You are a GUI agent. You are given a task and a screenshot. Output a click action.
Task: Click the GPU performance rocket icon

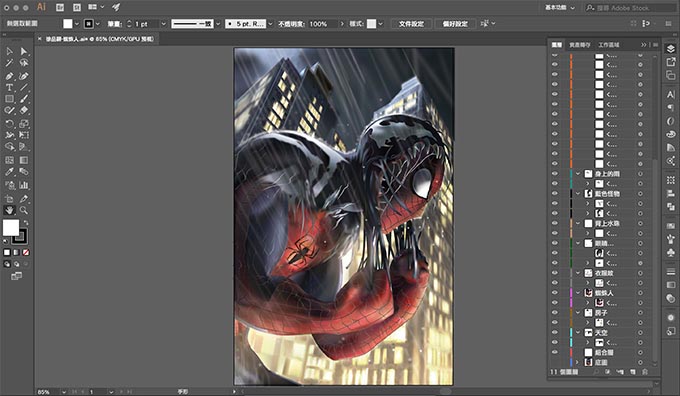tap(116, 7)
